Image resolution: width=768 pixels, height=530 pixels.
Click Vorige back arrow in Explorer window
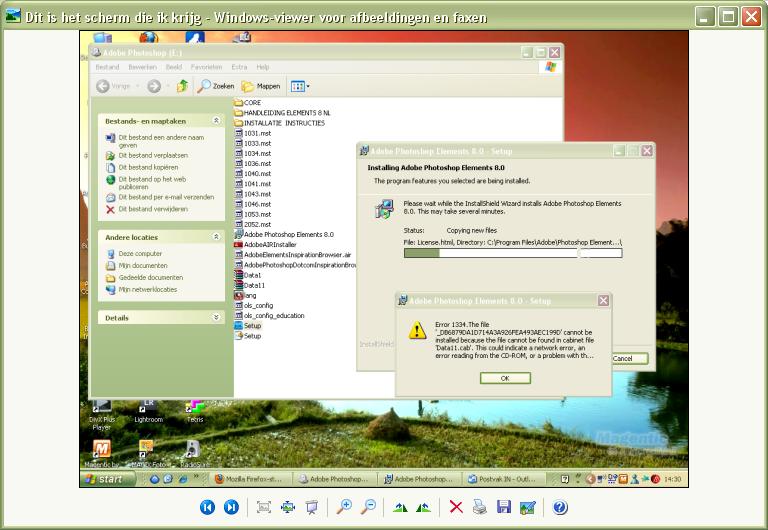click(x=113, y=86)
